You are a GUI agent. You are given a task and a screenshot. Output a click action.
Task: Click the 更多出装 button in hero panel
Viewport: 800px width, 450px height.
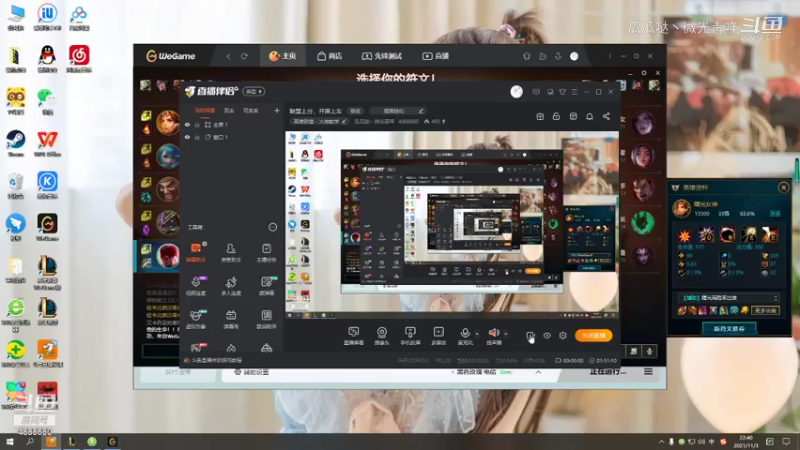click(x=765, y=310)
